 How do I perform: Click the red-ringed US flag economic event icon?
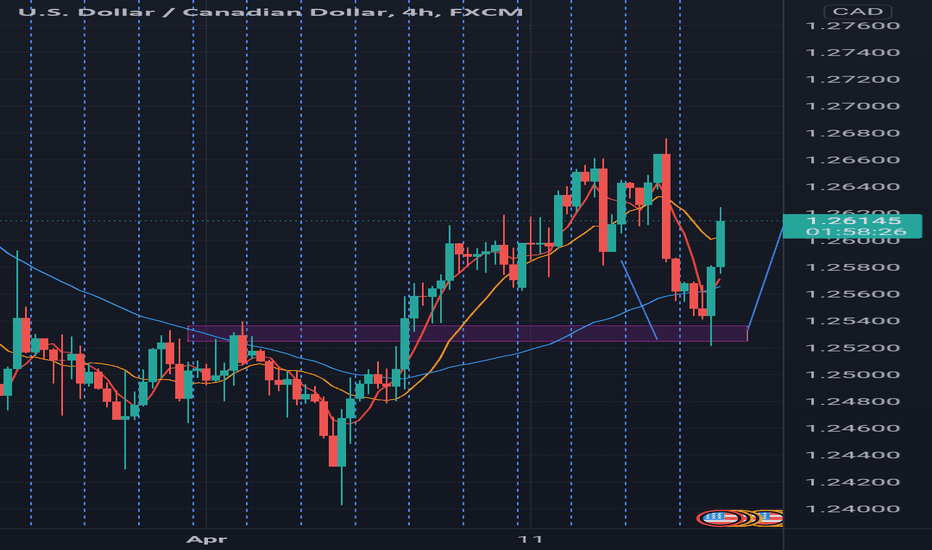click(x=719, y=518)
